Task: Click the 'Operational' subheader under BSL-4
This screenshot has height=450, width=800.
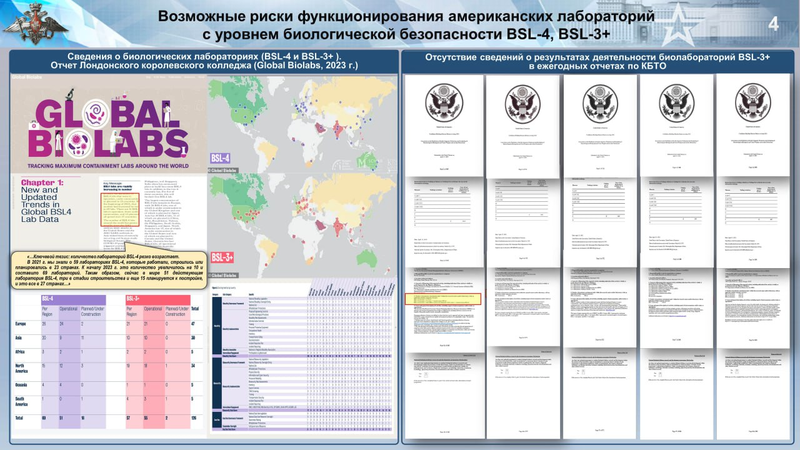Action: (68, 309)
